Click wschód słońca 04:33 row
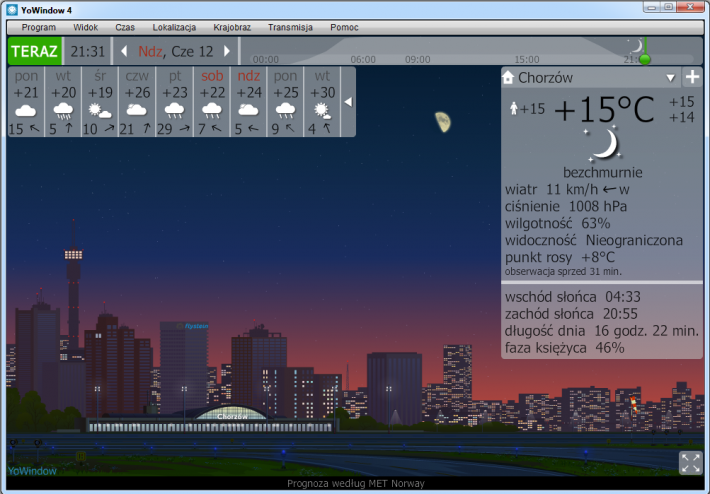The height and width of the screenshot is (494, 710). tap(573, 297)
